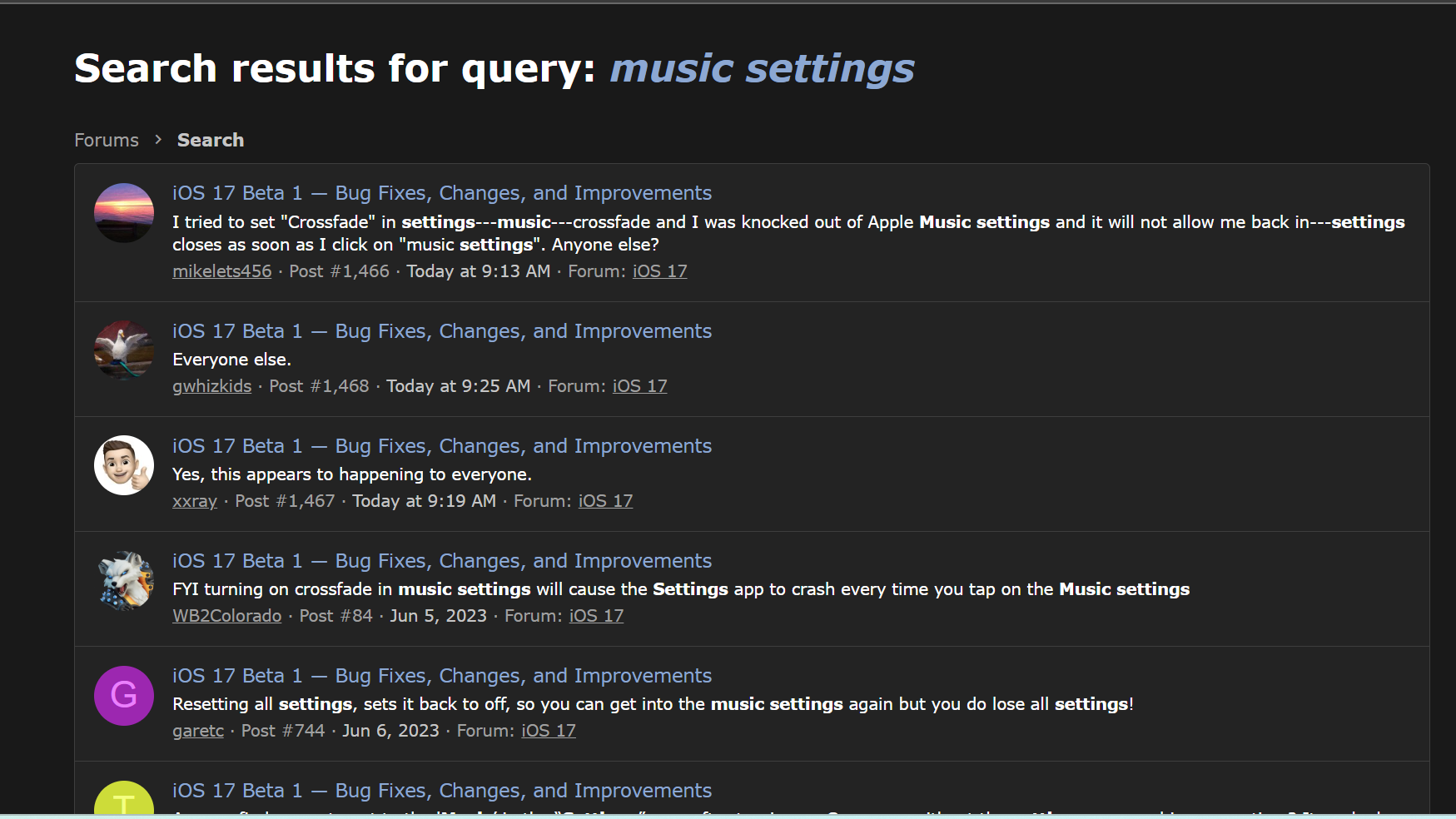Click the 'Jun 6, 2023' date

[391, 731]
